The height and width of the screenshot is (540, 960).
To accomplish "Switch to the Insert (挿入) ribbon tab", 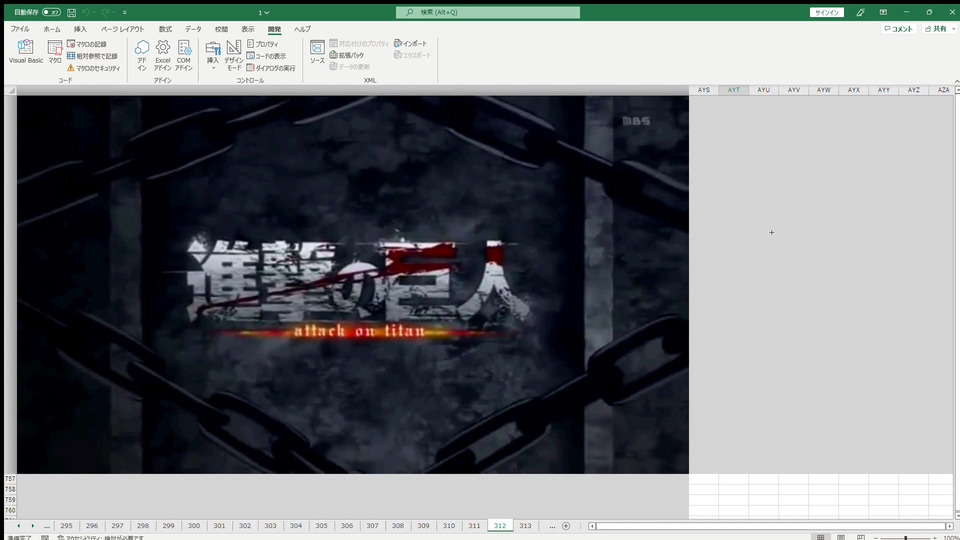I will 80,29.
